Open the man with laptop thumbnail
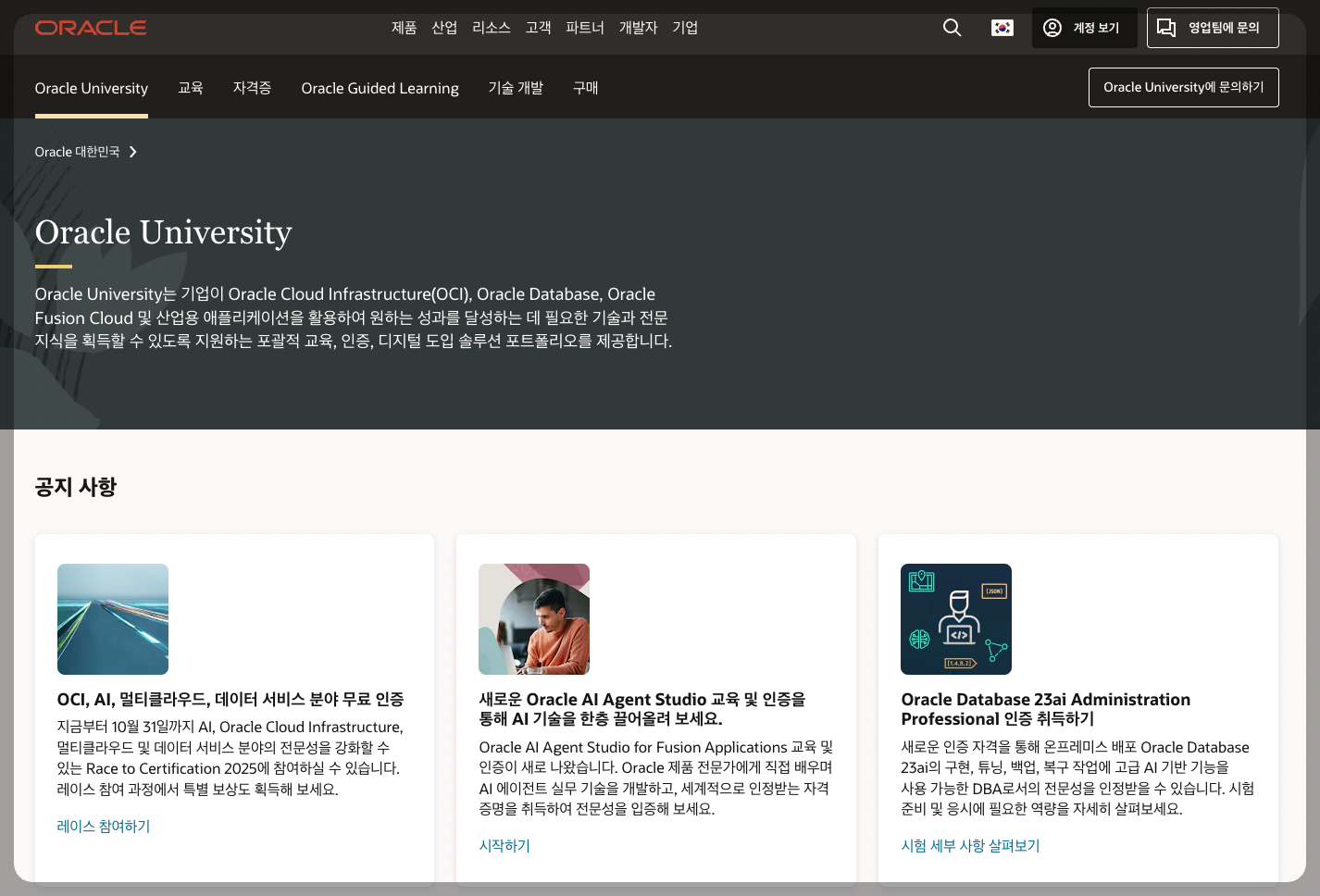The image size is (1320, 896). click(534, 619)
